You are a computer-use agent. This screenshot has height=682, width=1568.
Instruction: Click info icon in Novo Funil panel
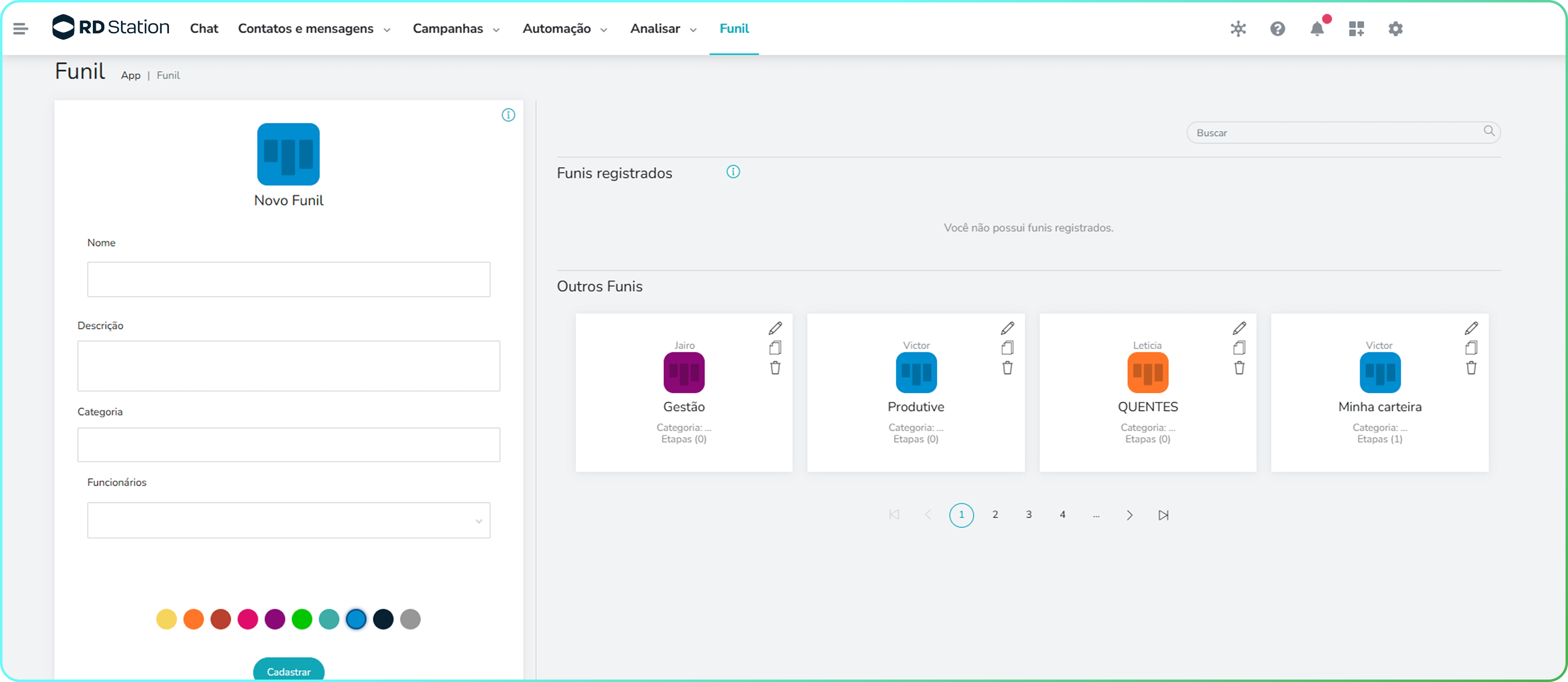(x=508, y=115)
